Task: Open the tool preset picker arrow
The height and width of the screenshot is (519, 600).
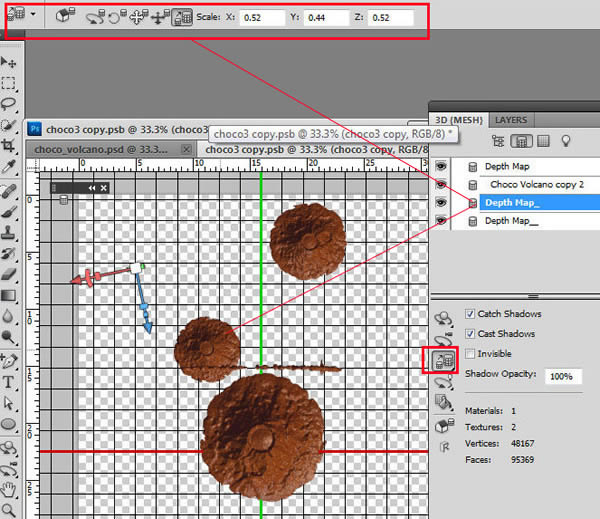Action: [33, 14]
